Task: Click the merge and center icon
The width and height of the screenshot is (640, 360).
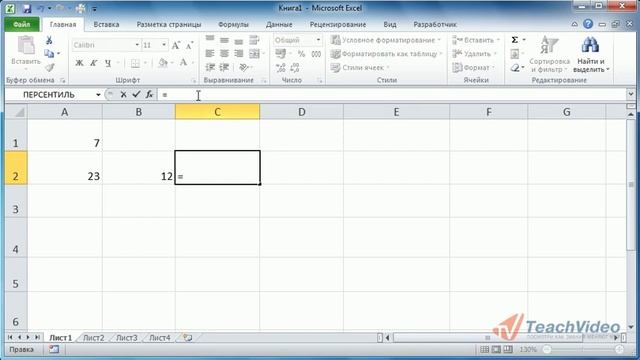Action: click(254, 53)
